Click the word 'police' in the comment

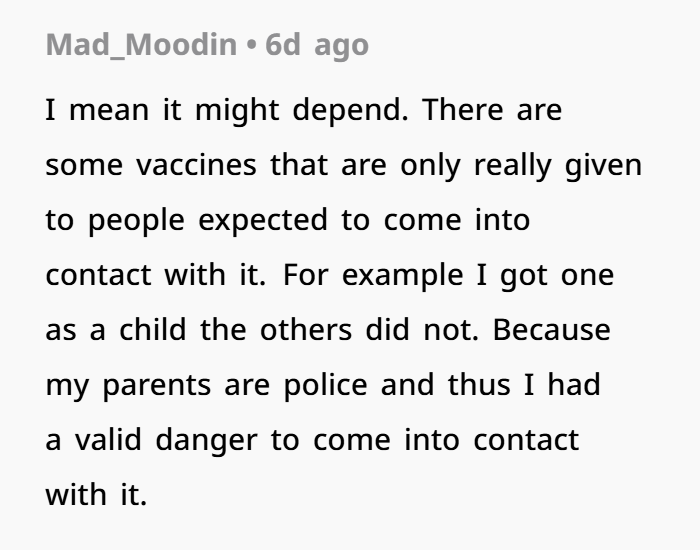(x=325, y=384)
